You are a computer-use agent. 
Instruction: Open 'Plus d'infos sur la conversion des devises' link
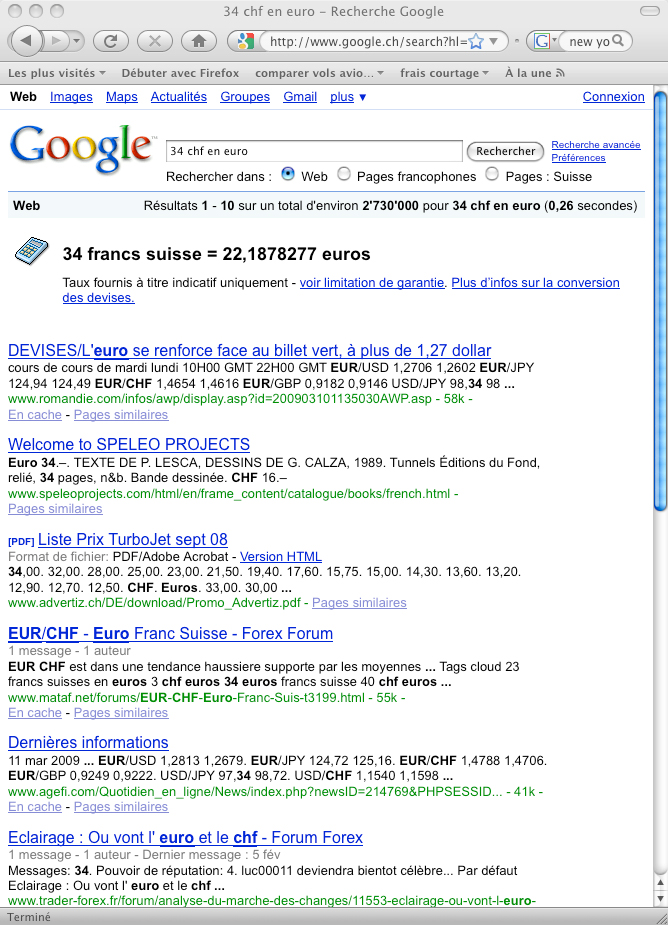pos(535,283)
